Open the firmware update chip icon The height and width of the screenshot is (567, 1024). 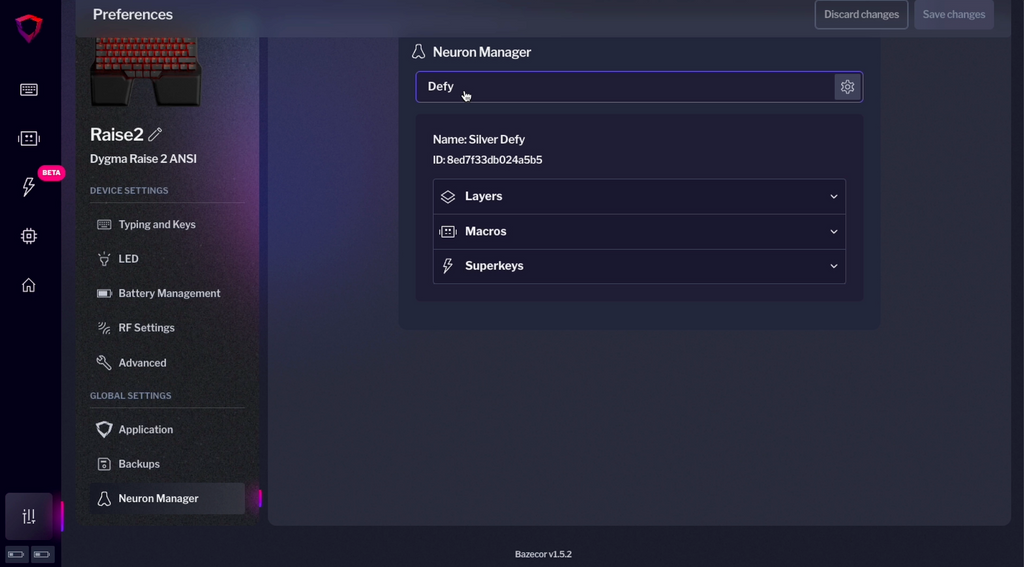(x=29, y=236)
